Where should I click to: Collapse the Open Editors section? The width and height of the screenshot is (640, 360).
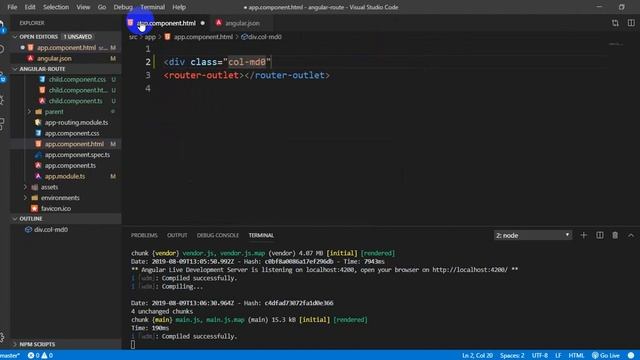15,37
